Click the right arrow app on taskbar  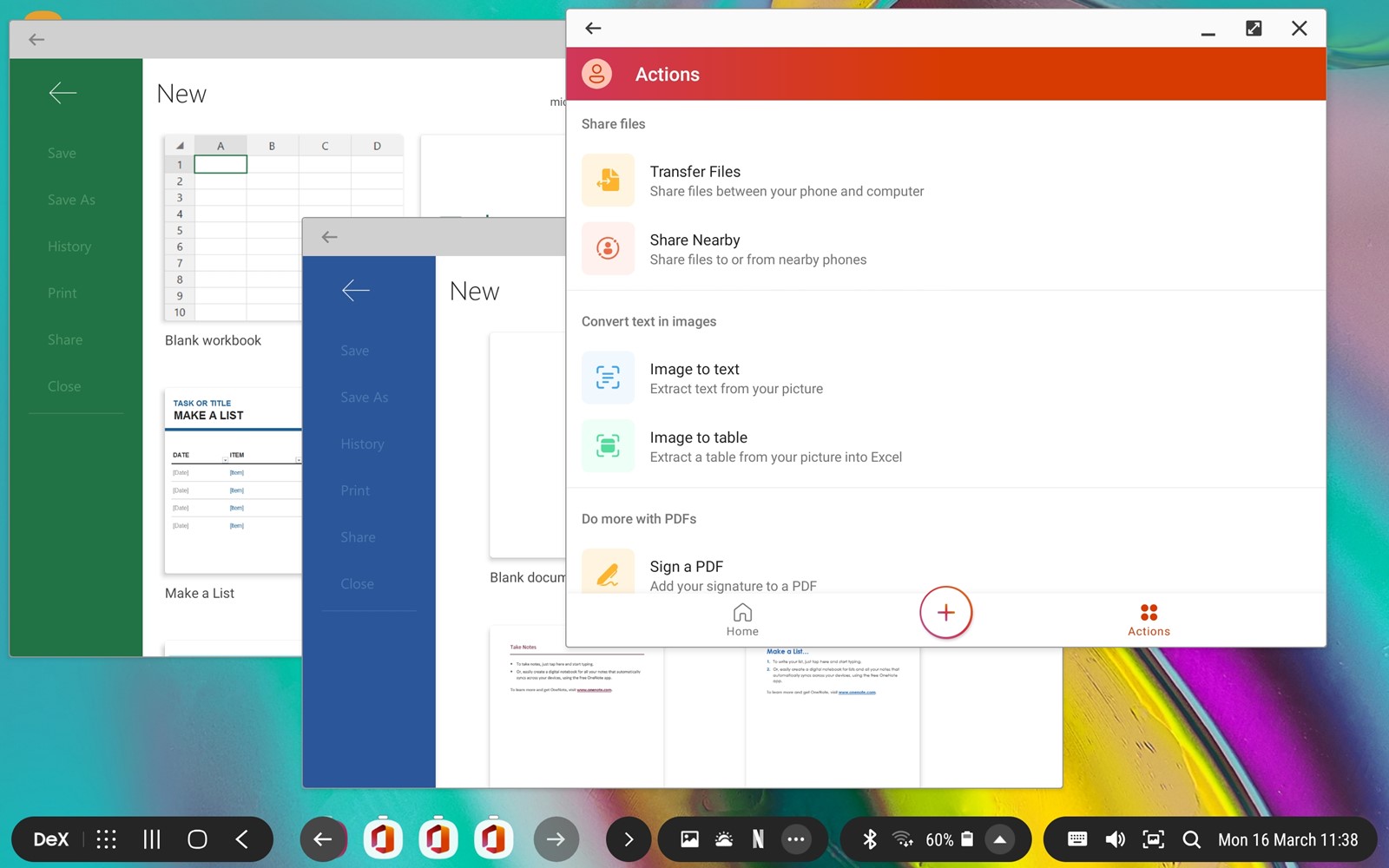coord(556,839)
